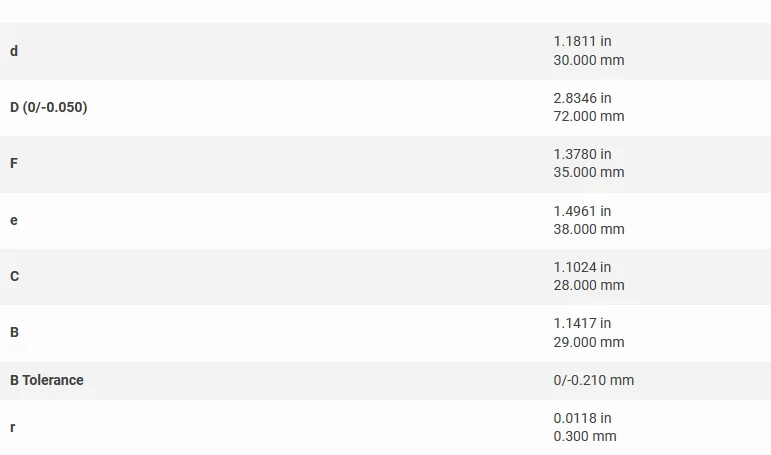Click the 72.000 mm outer diameter value

[589, 116]
